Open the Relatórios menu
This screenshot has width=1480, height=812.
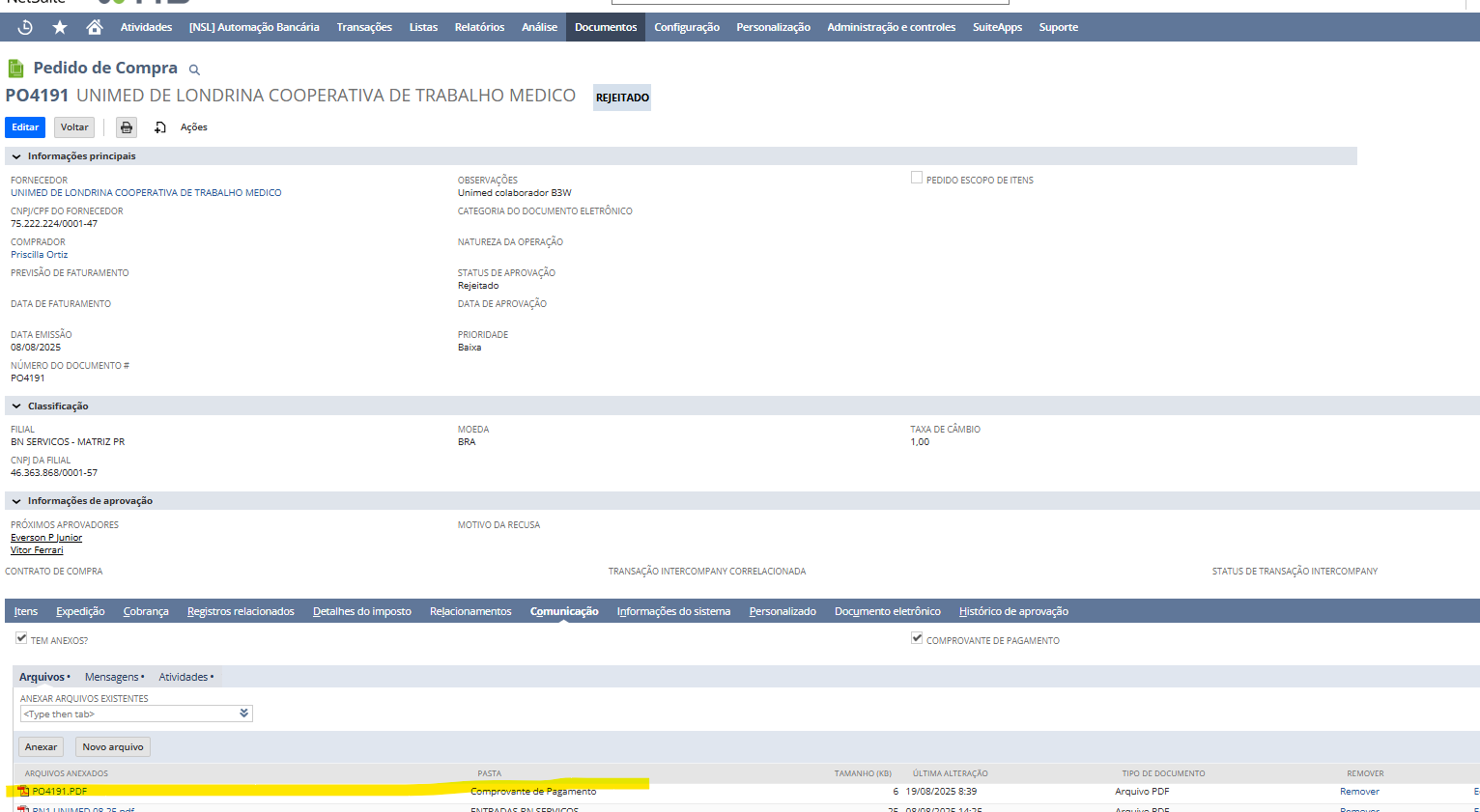[x=479, y=27]
